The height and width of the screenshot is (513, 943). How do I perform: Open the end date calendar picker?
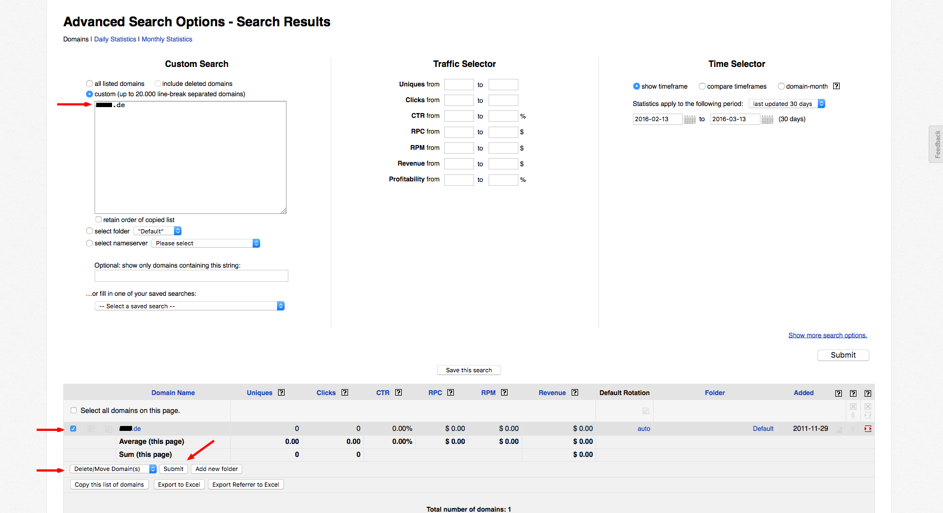(x=767, y=119)
